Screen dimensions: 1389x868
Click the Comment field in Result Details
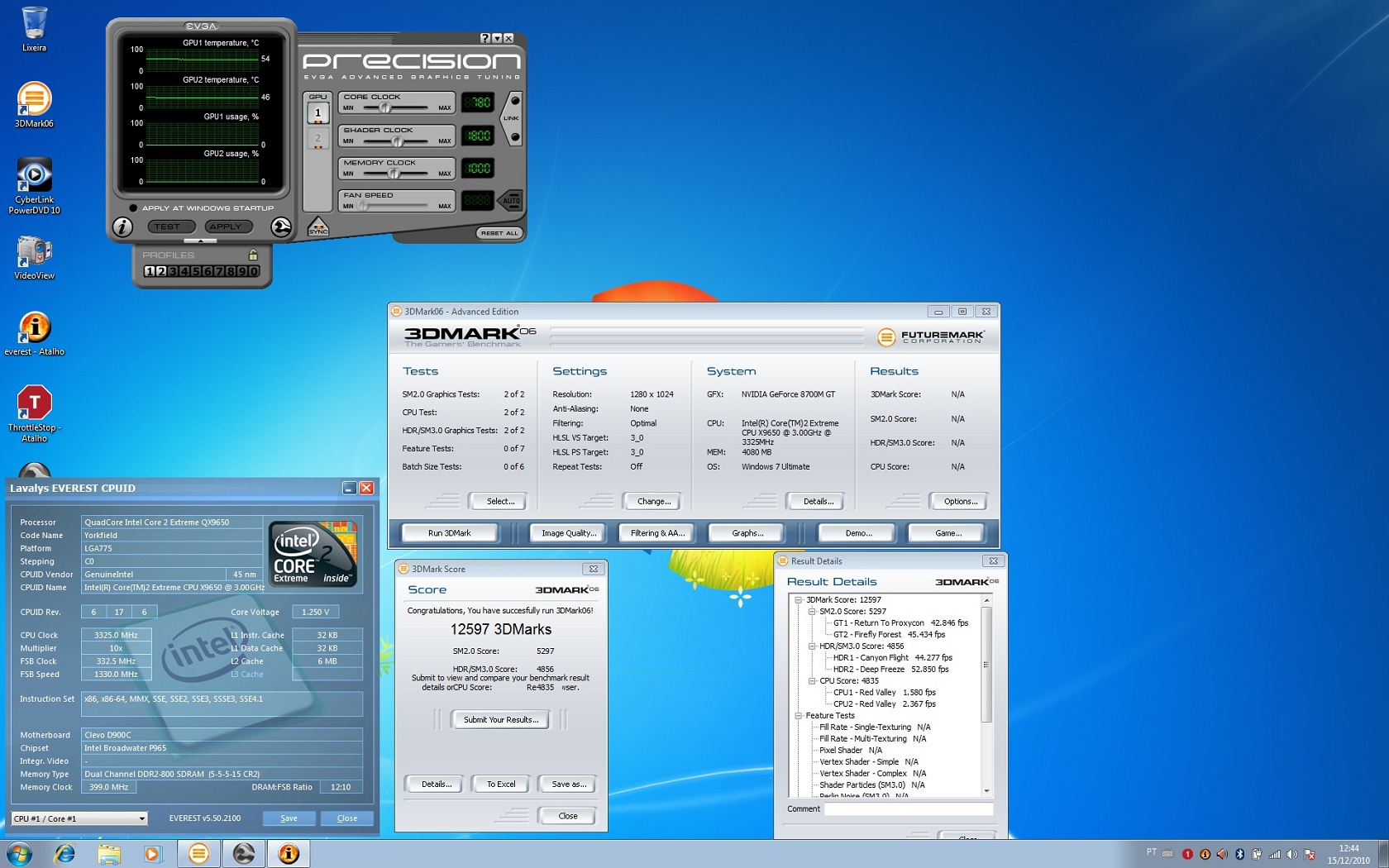click(x=908, y=809)
